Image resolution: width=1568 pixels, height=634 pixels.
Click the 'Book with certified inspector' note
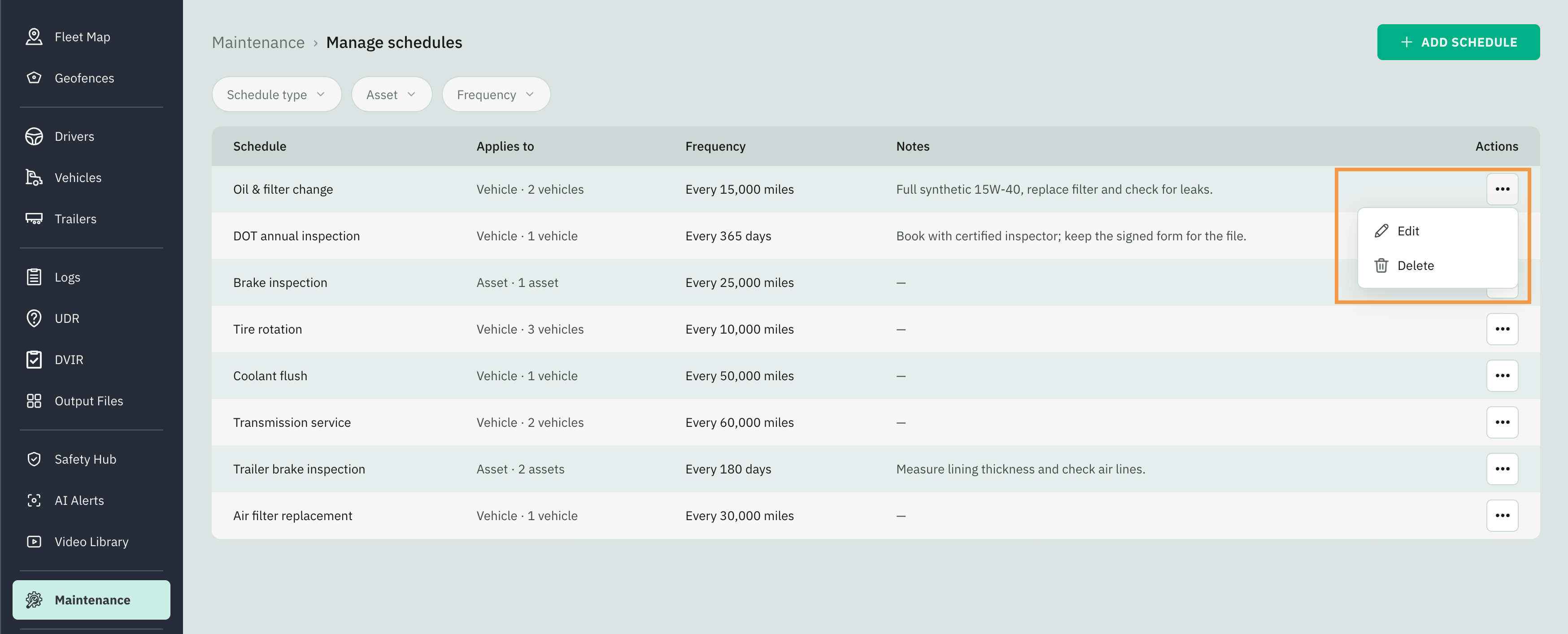coord(1071,236)
